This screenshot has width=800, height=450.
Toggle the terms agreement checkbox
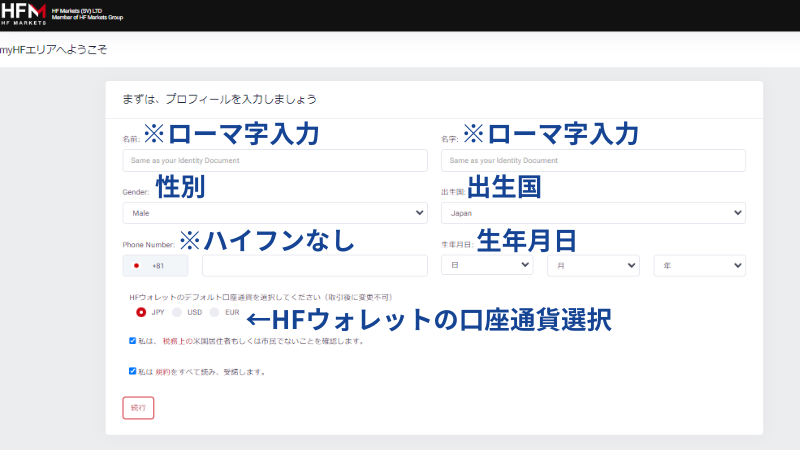click(133, 371)
